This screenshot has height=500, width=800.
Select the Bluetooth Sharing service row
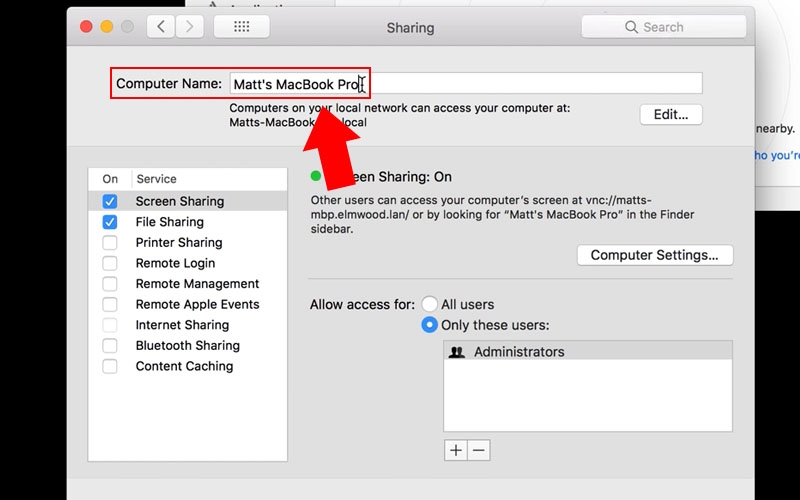click(x=188, y=345)
